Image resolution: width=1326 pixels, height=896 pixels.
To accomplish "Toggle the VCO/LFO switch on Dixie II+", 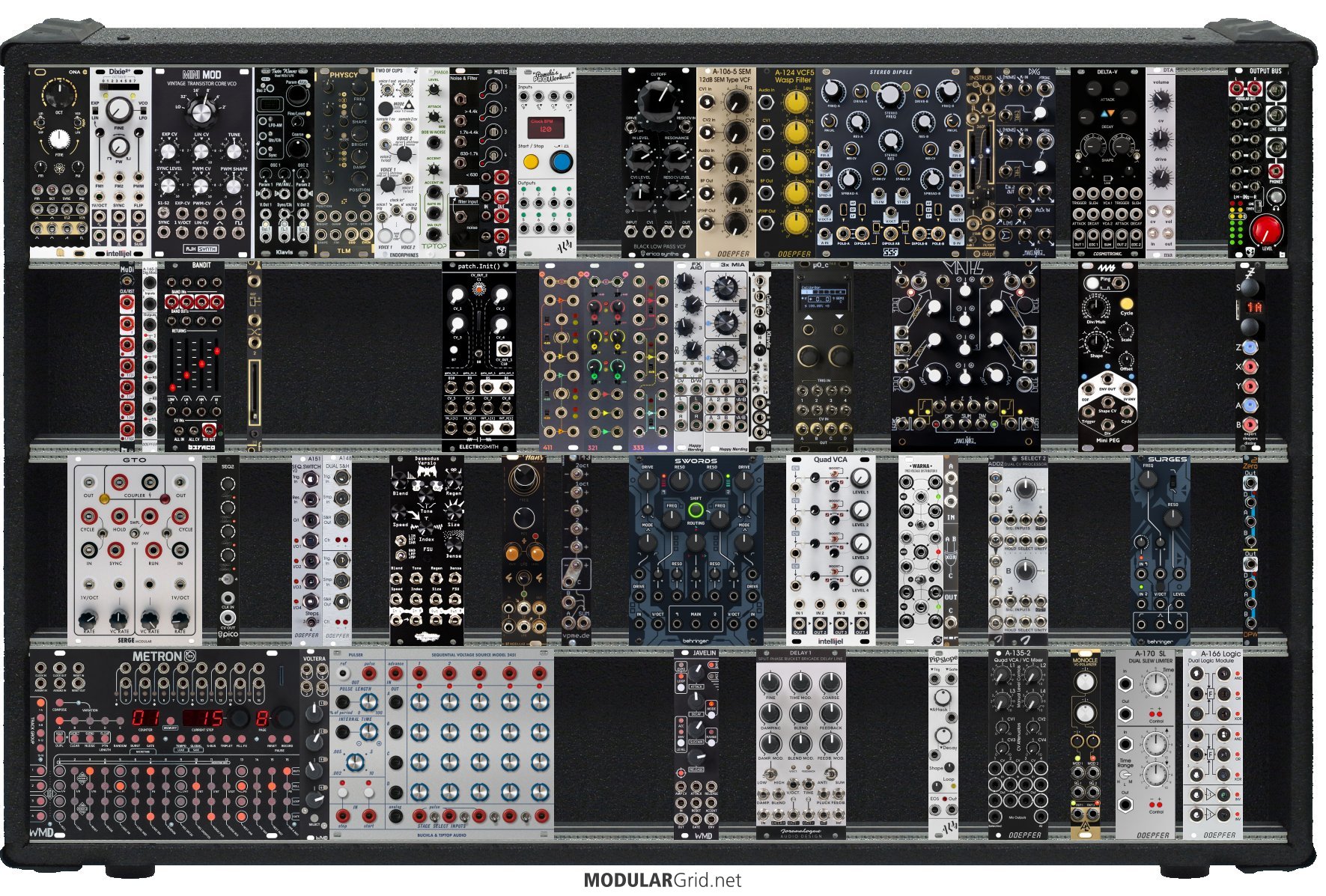I will 142,111.
